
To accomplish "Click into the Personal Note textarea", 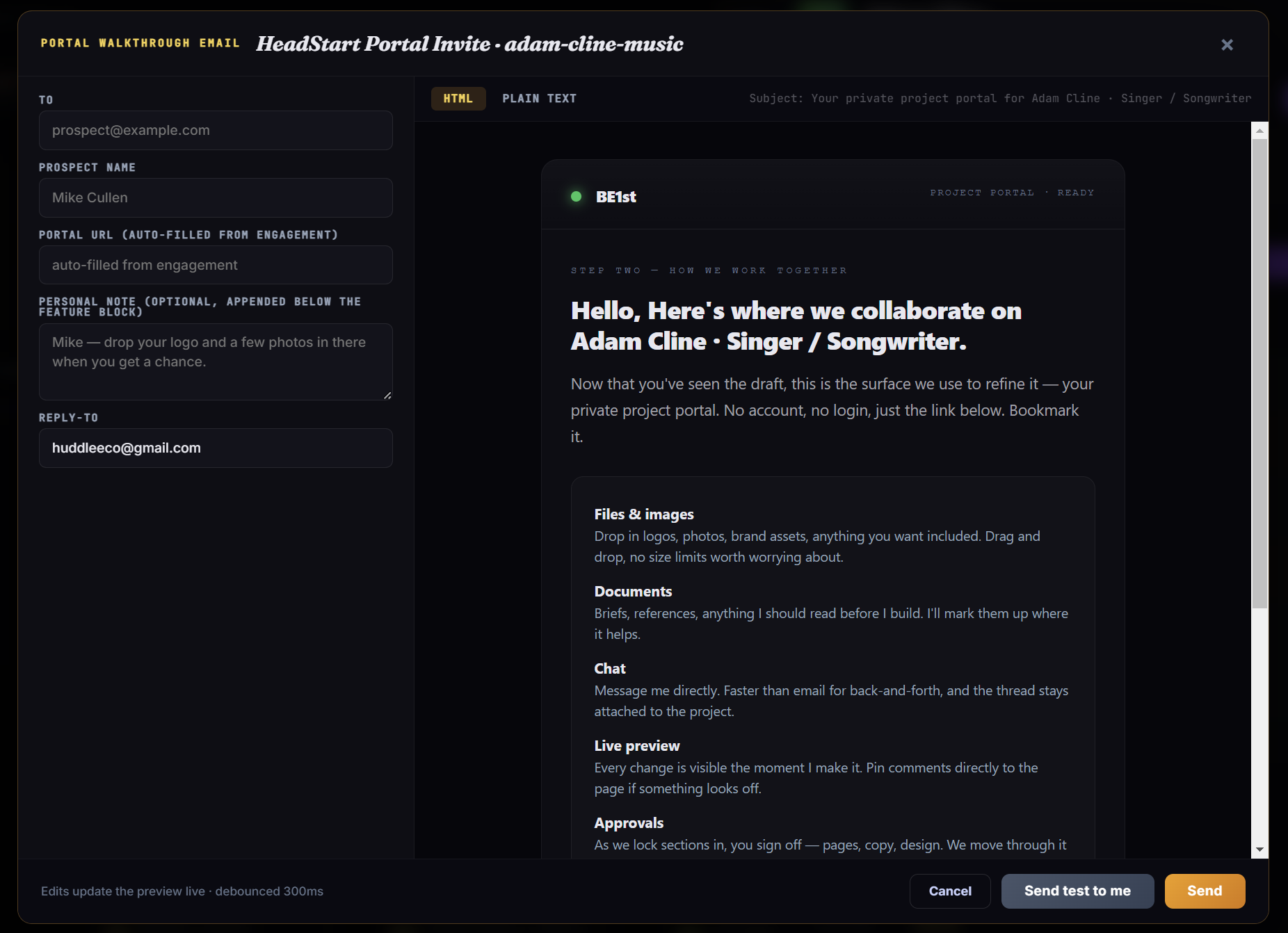I will pyautogui.click(x=216, y=362).
